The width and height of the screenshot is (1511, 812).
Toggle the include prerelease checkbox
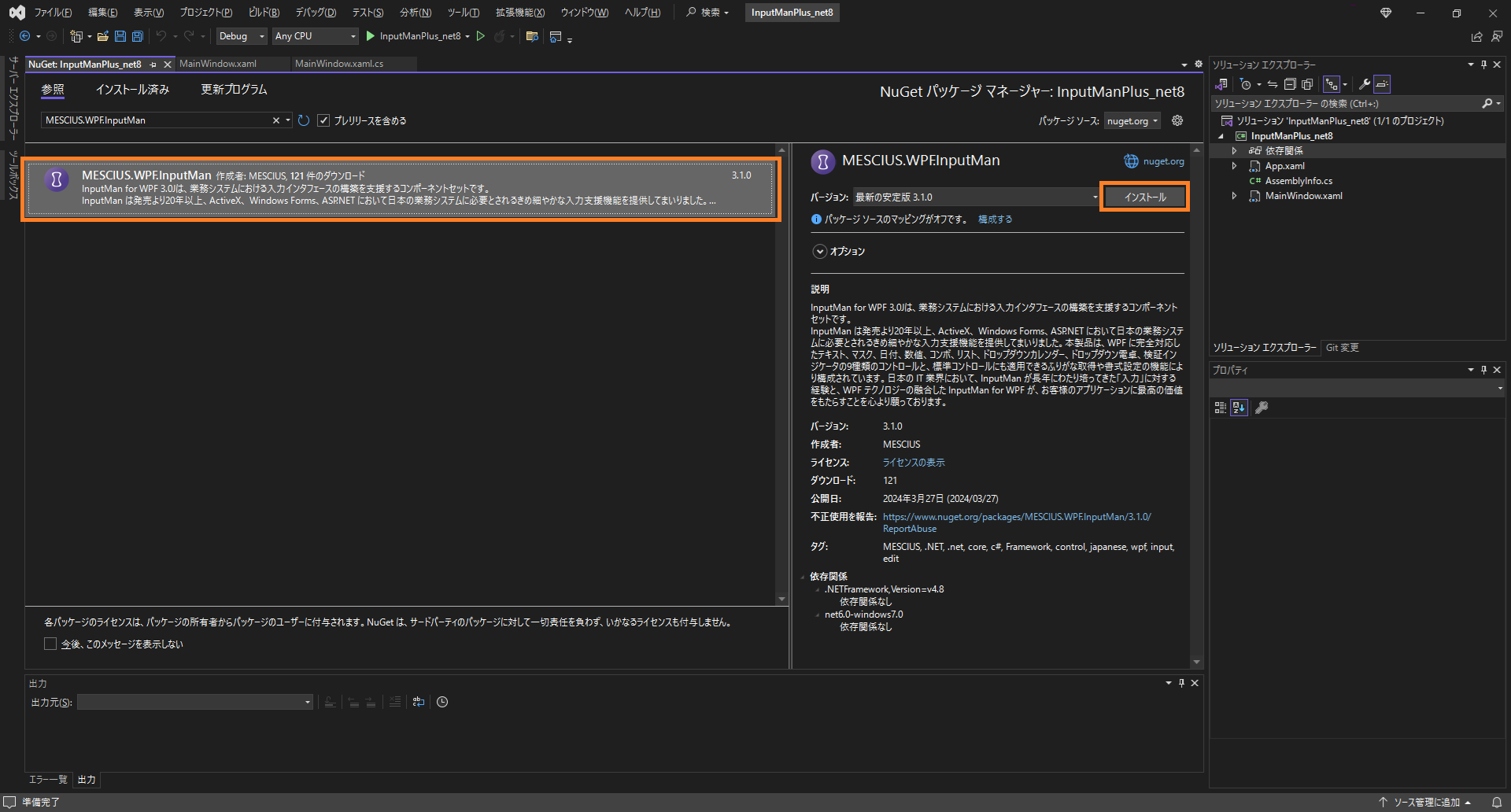pos(323,120)
